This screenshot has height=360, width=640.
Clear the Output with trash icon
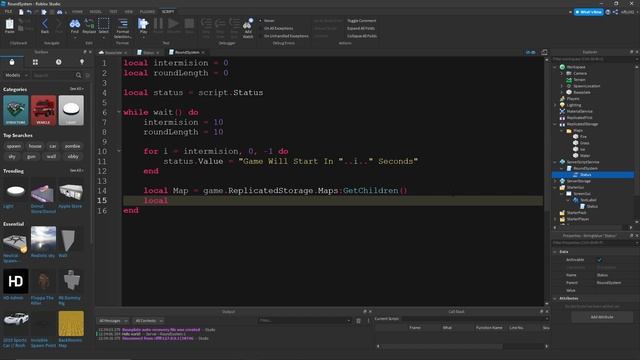(x=358, y=321)
